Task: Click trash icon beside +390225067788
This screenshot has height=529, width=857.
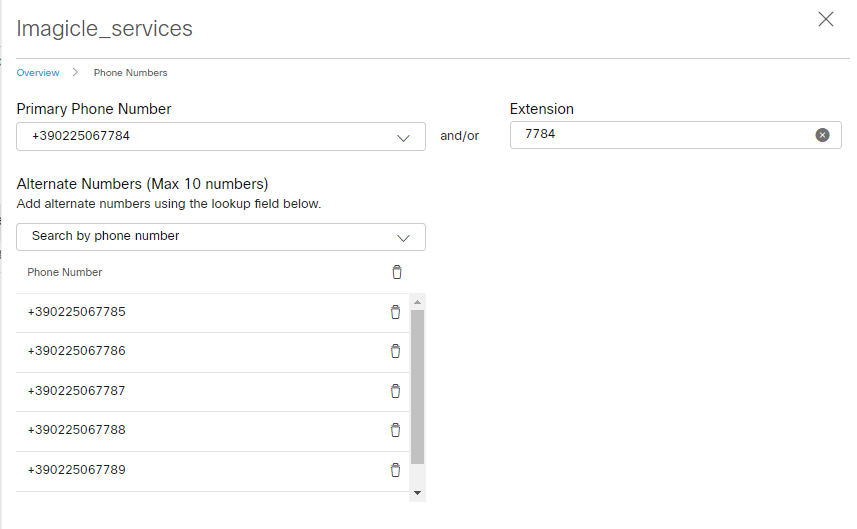Action: coord(395,430)
